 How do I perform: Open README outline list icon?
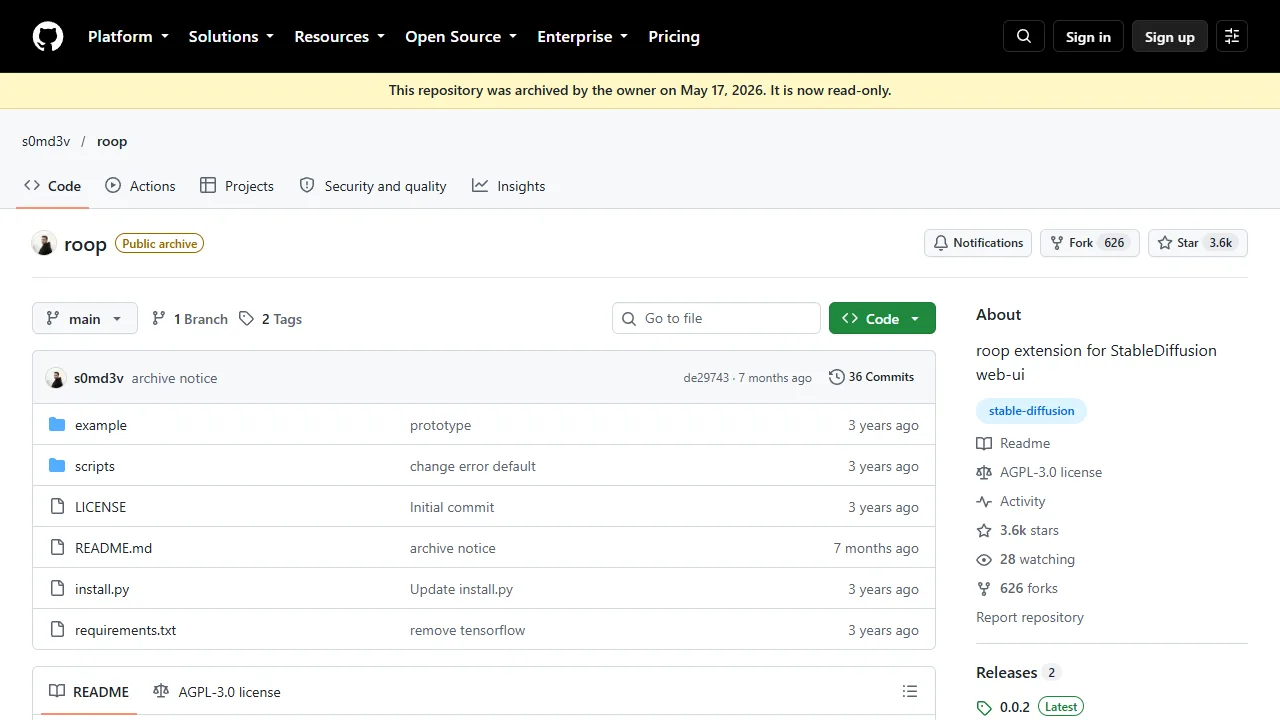(910, 691)
